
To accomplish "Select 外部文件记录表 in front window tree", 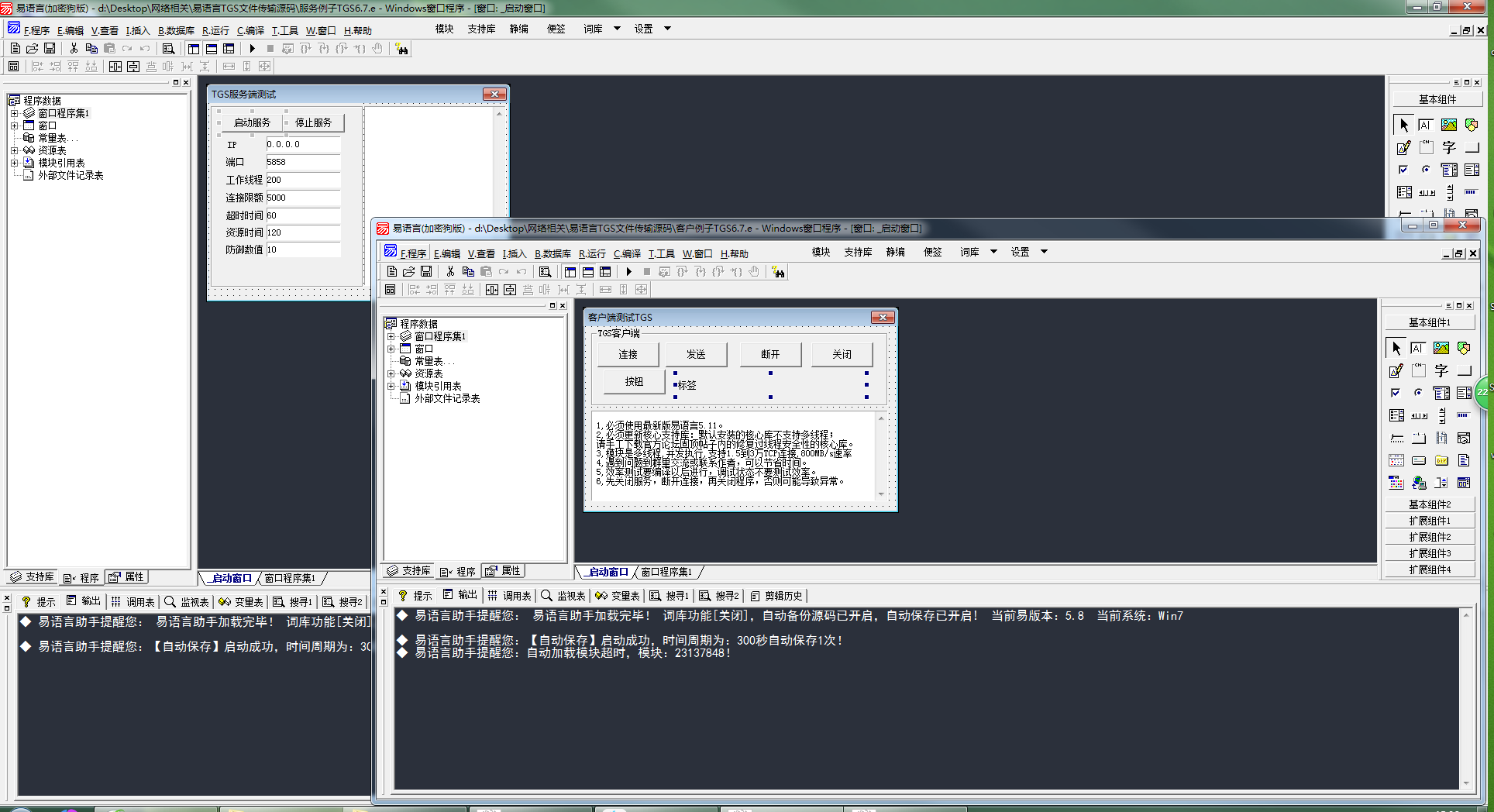I will coord(447,398).
